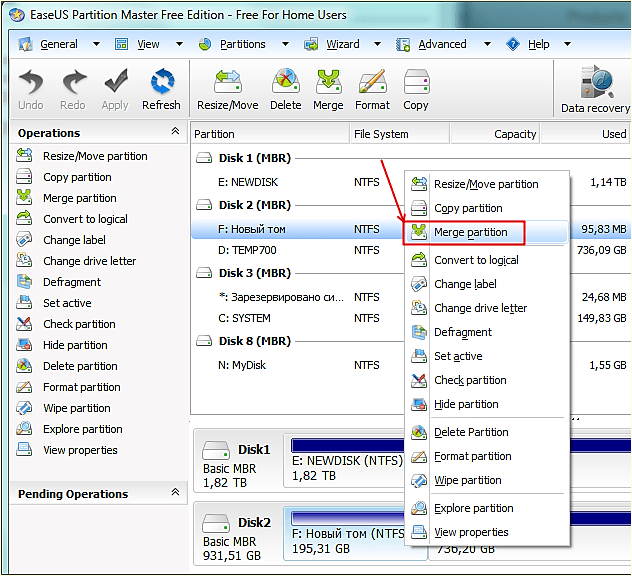Click Delete partition in Operations panel
This screenshot has height=576, width=632.
(67, 366)
